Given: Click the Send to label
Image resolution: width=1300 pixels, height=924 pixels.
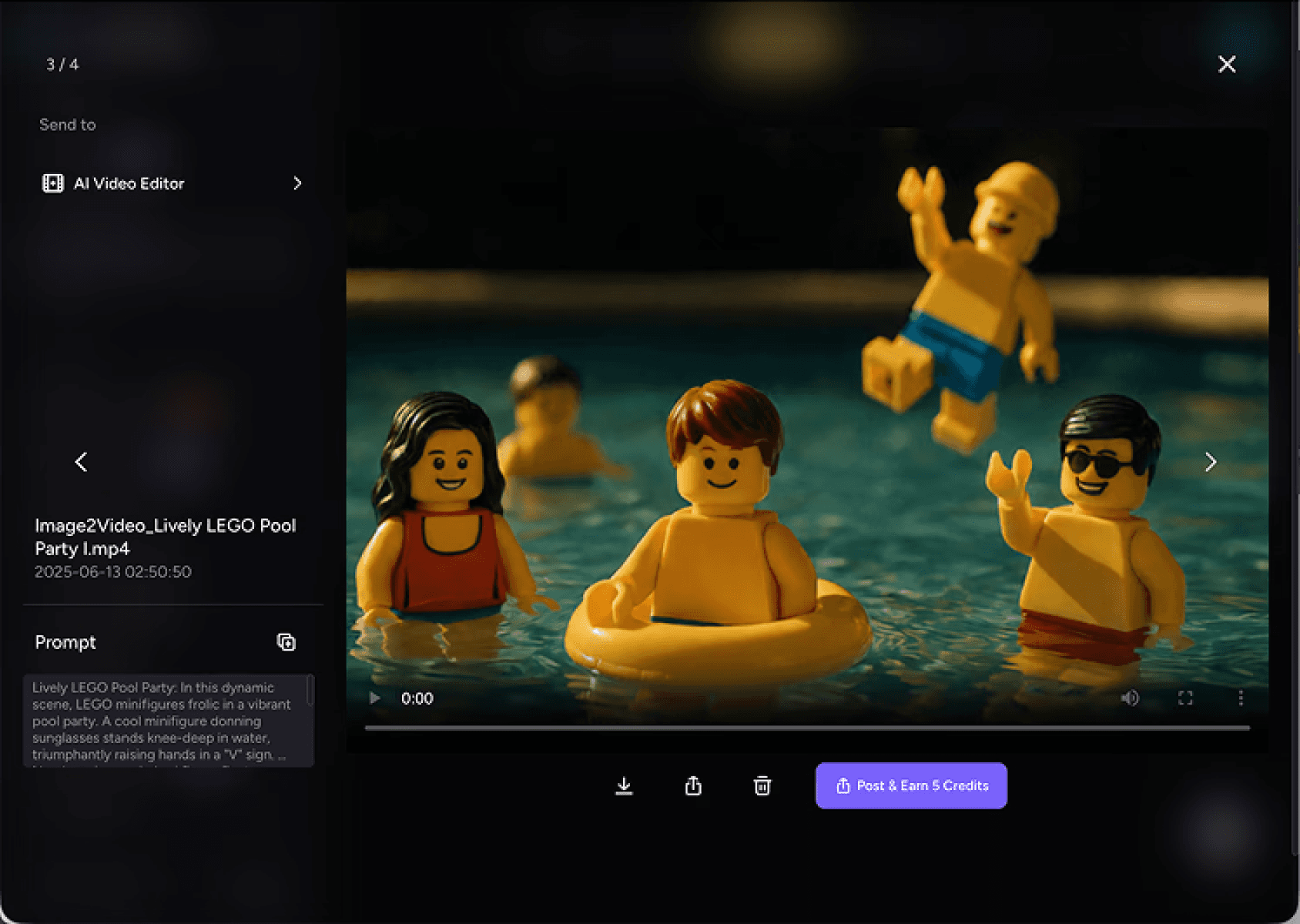Looking at the screenshot, I should click(68, 125).
